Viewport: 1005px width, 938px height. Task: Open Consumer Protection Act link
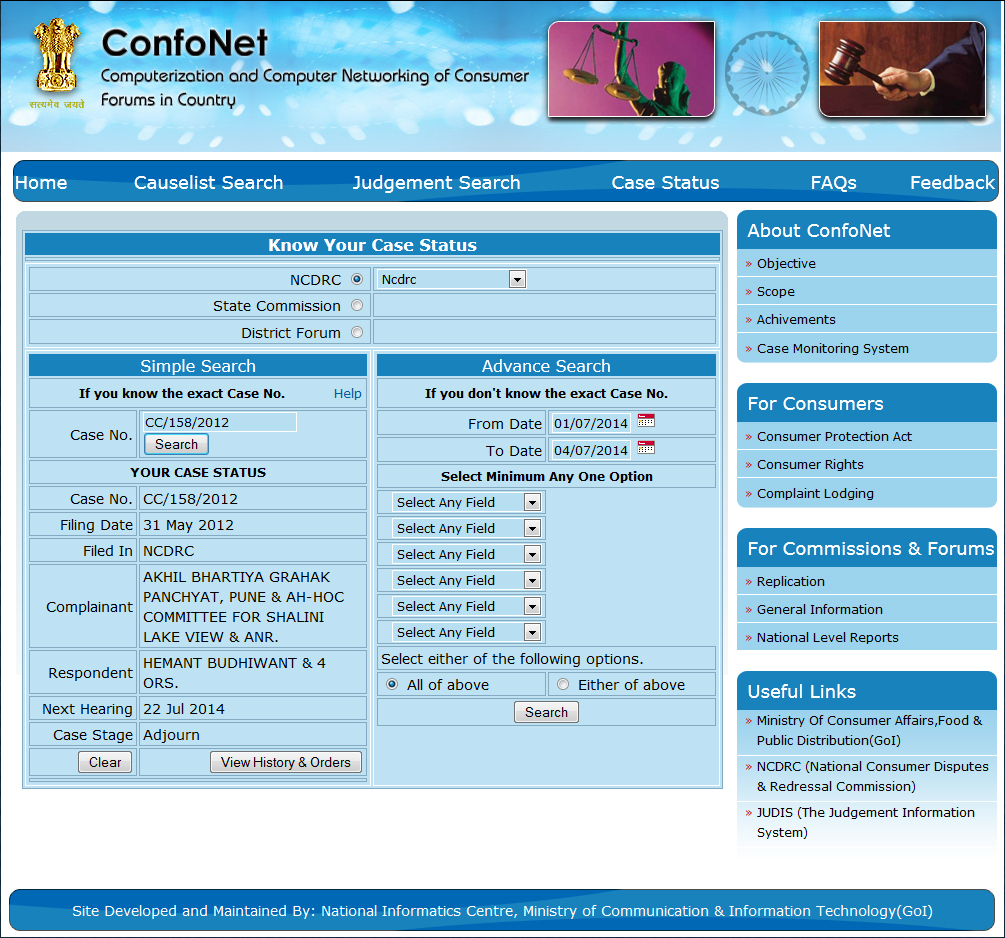pyautogui.click(x=834, y=437)
